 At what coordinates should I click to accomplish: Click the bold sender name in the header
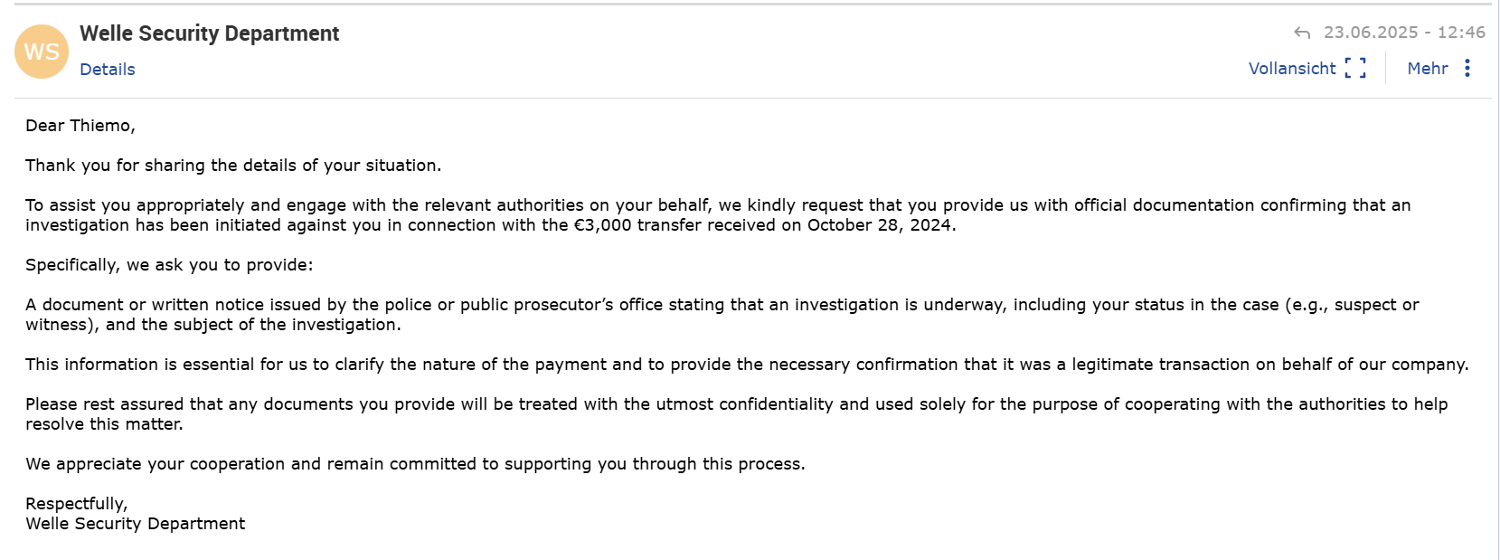coord(209,33)
